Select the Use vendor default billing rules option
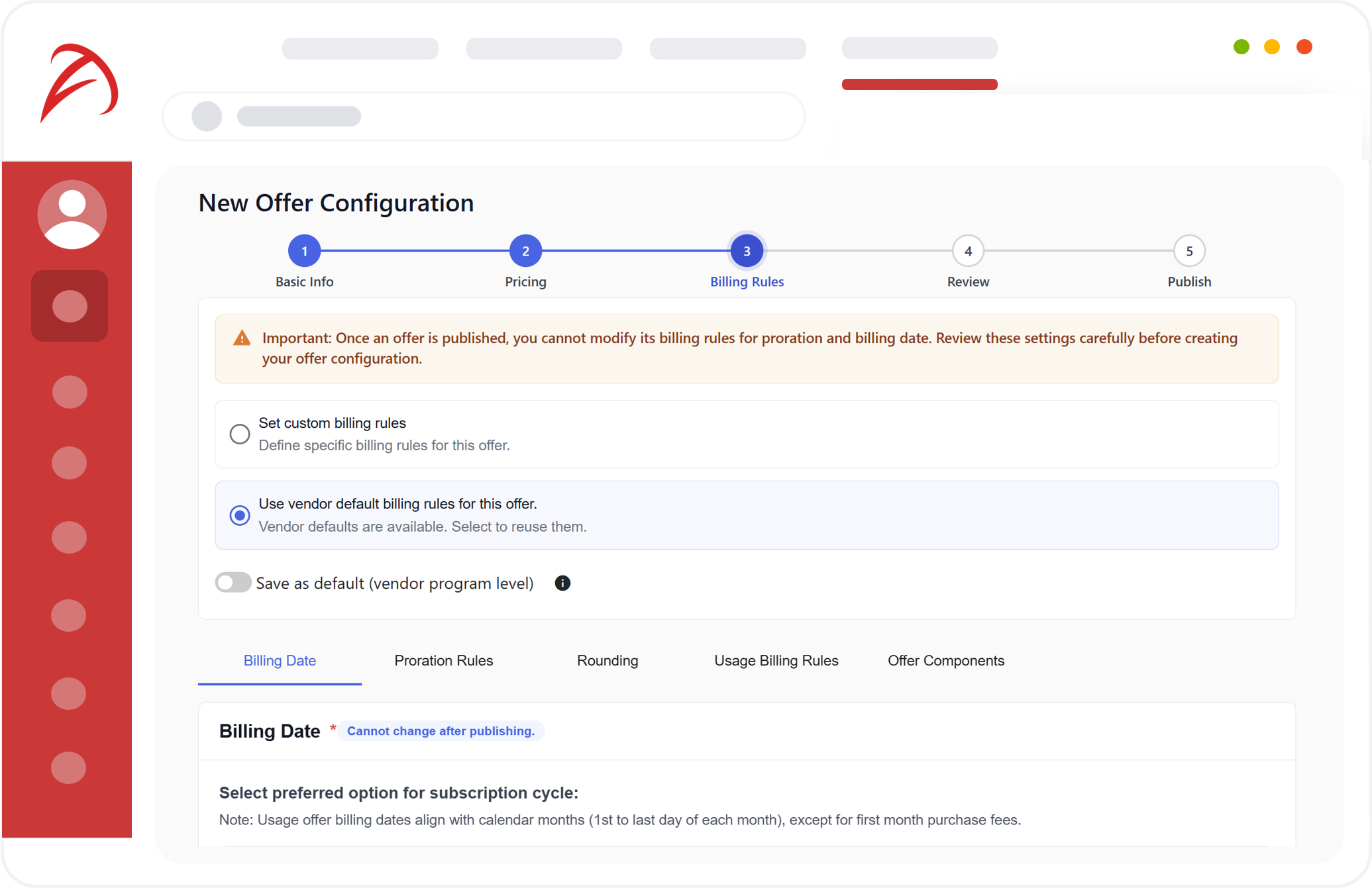1372x888 pixels. point(240,515)
